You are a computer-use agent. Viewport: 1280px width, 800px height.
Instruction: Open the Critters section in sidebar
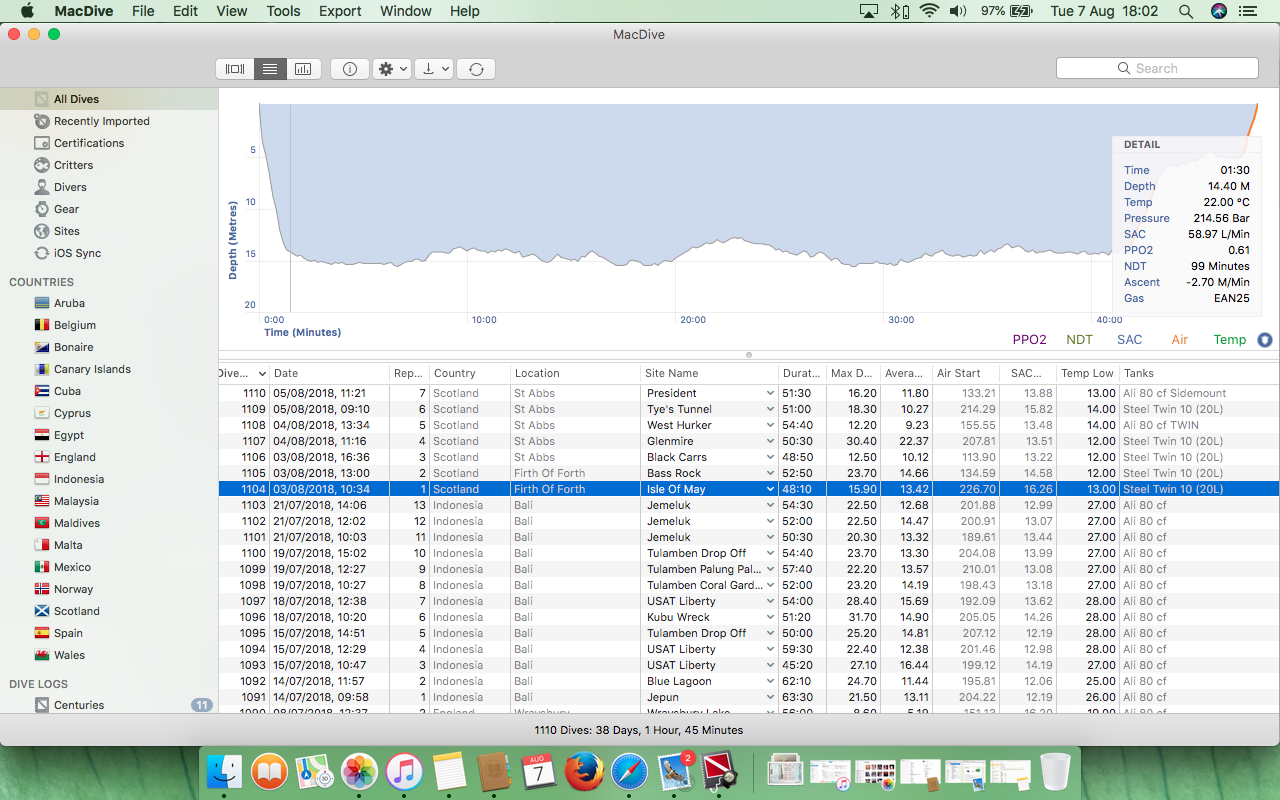coord(73,165)
